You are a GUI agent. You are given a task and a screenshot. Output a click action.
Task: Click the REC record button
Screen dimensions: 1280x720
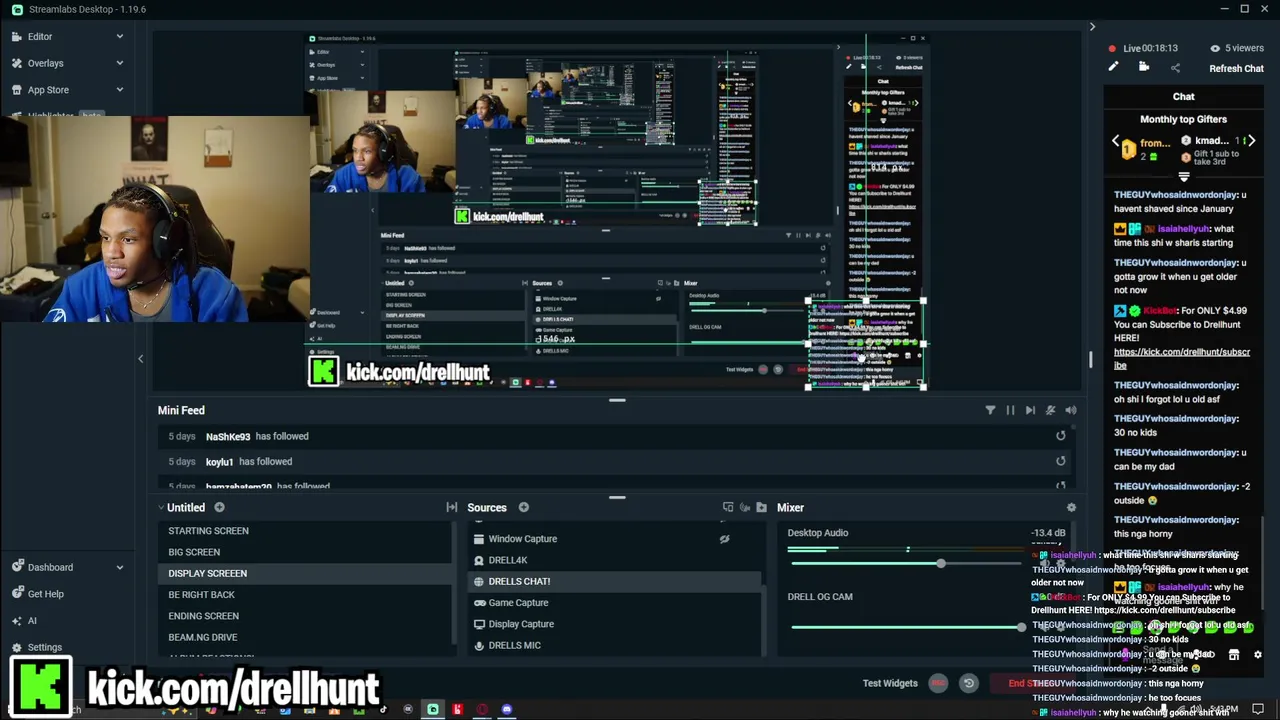(x=938, y=684)
